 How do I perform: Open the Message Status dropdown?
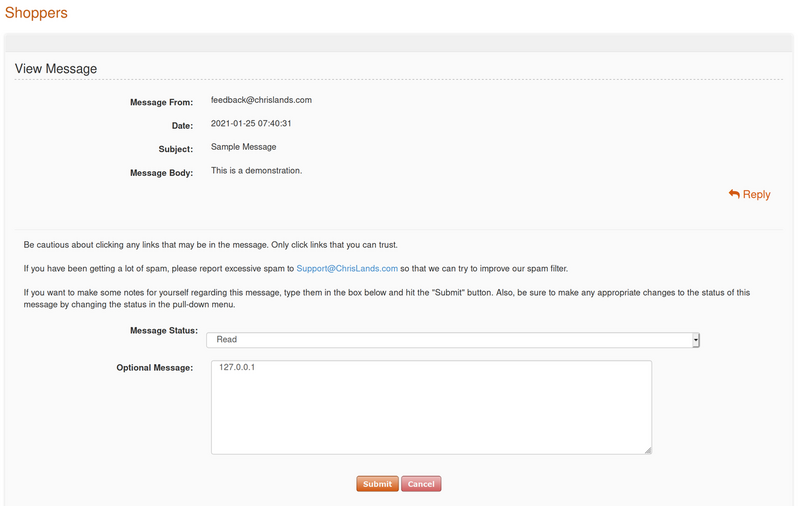(453, 340)
